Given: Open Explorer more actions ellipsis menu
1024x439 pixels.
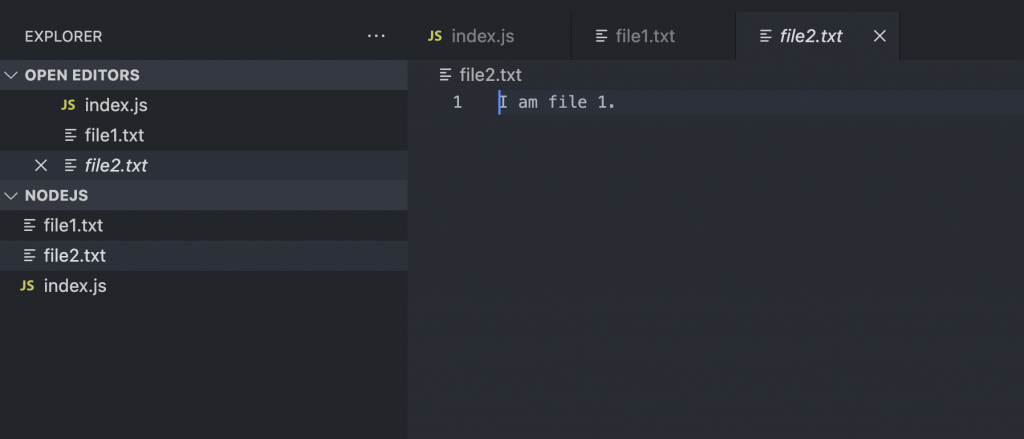Looking at the screenshot, I should [x=376, y=36].
